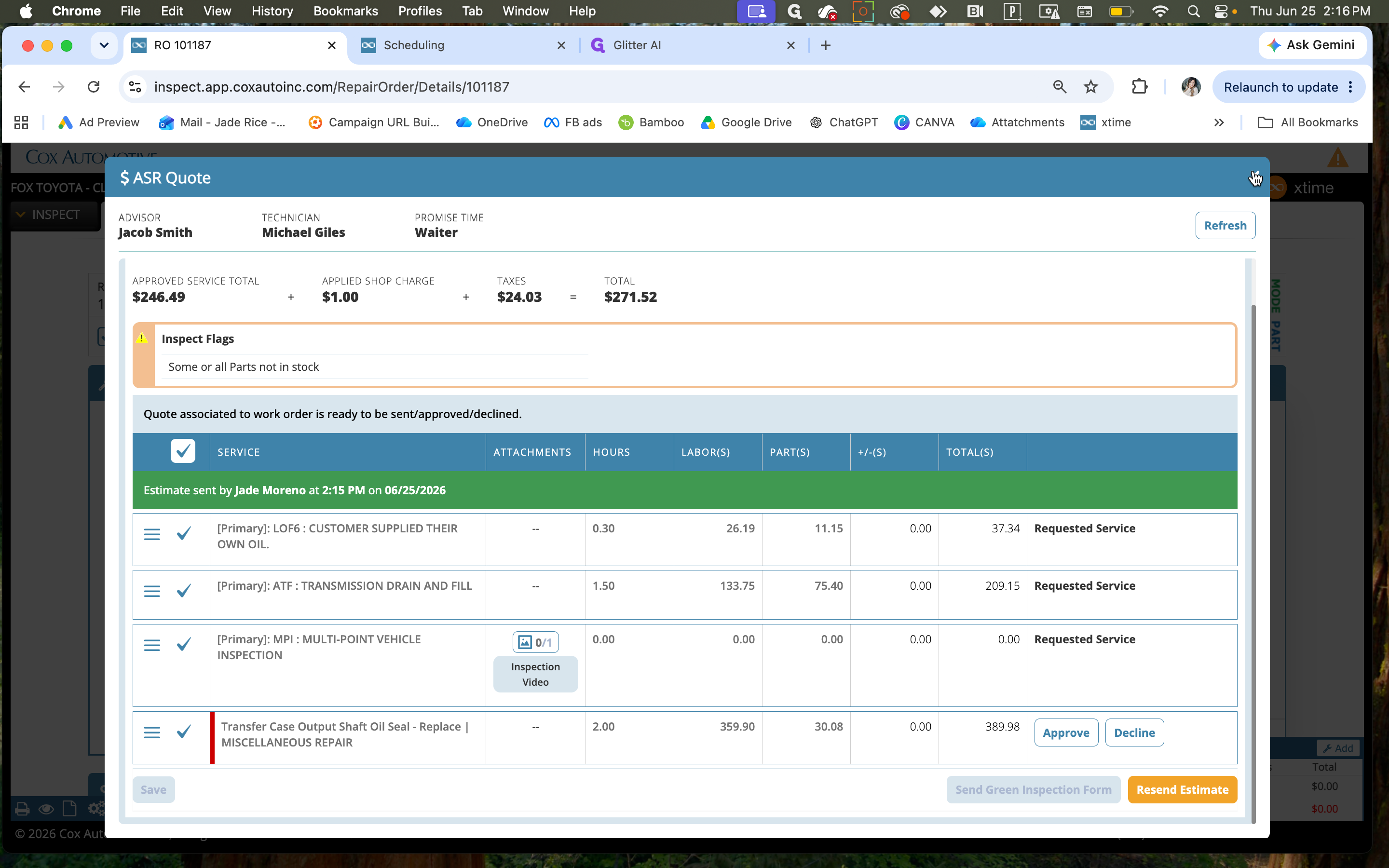Open the Chrome menu in menu bar
Viewport: 1389px width, 868px height.
click(76, 11)
